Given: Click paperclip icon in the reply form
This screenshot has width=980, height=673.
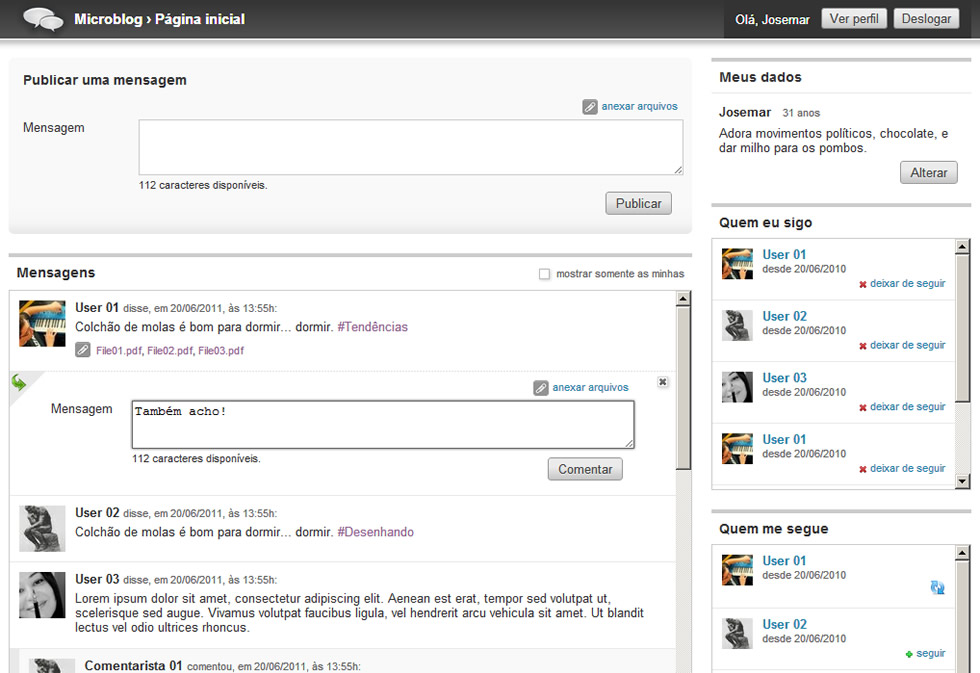Looking at the screenshot, I should [x=541, y=388].
